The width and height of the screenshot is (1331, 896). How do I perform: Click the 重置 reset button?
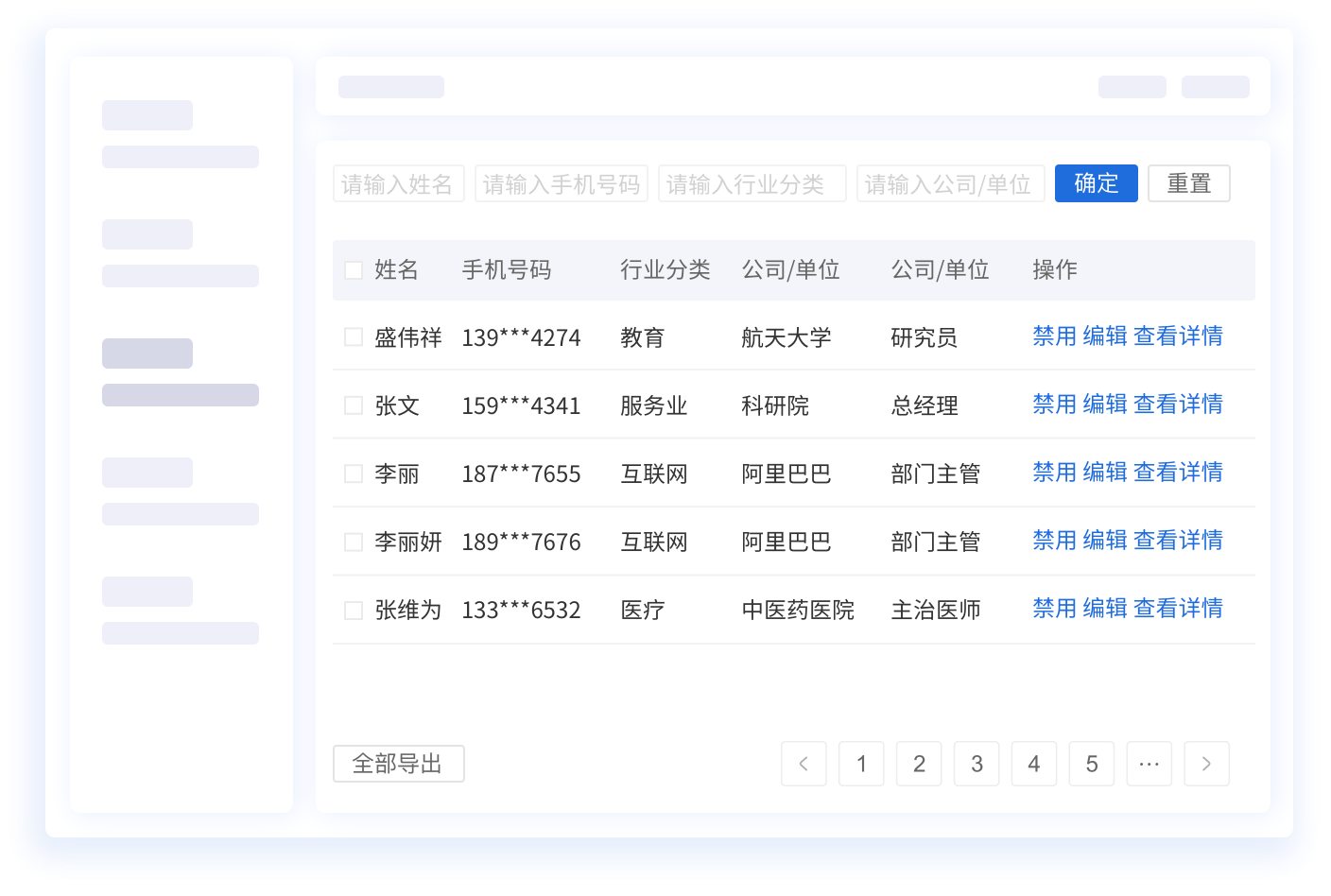(1188, 183)
